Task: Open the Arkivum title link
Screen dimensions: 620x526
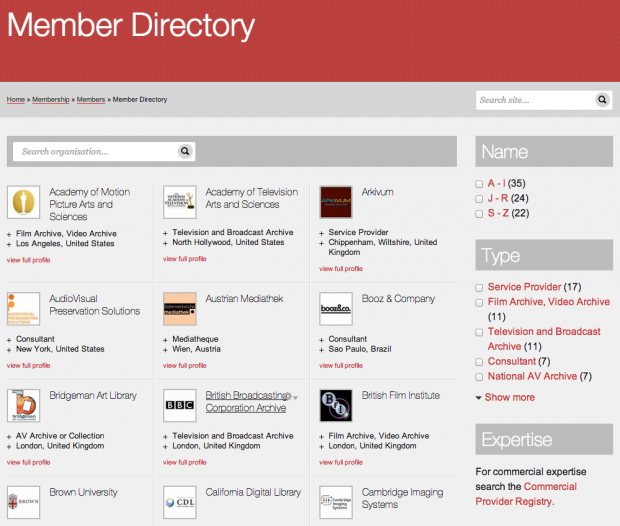Action: [378, 192]
